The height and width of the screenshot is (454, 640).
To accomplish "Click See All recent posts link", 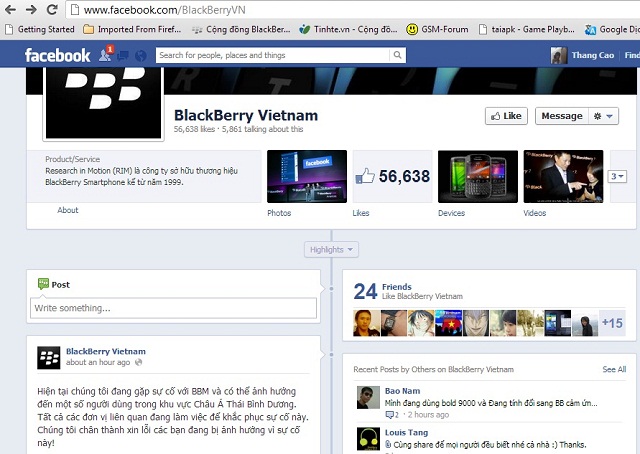I will coord(614,369).
